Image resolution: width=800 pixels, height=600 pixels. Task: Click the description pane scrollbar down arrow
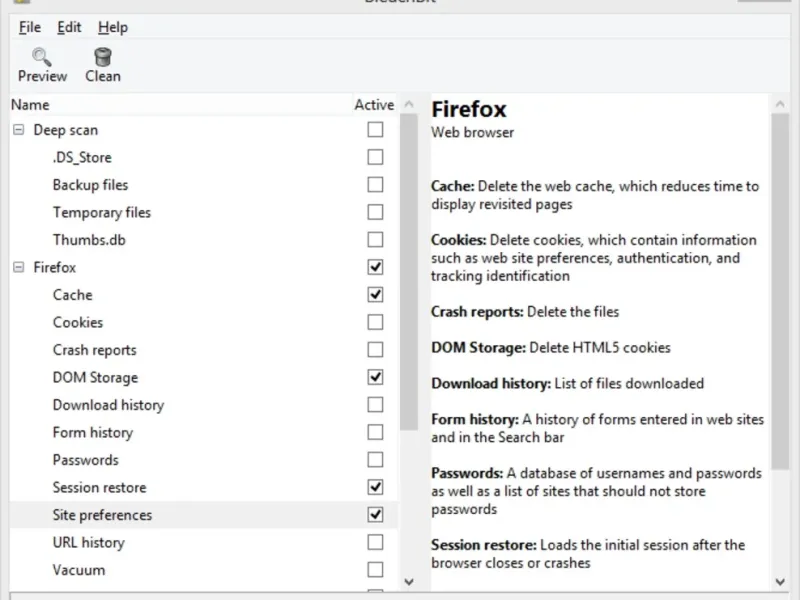pos(780,582)
